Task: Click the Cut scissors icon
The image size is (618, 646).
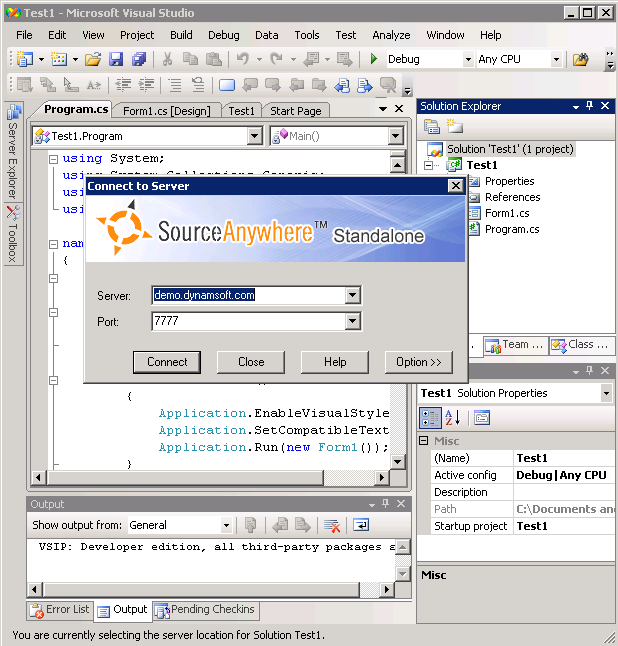Action: click(x=168, y=60)
